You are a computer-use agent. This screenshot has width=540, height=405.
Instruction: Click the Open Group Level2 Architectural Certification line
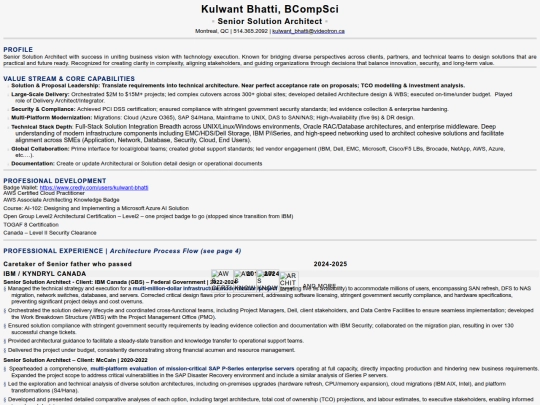[148, 216]
